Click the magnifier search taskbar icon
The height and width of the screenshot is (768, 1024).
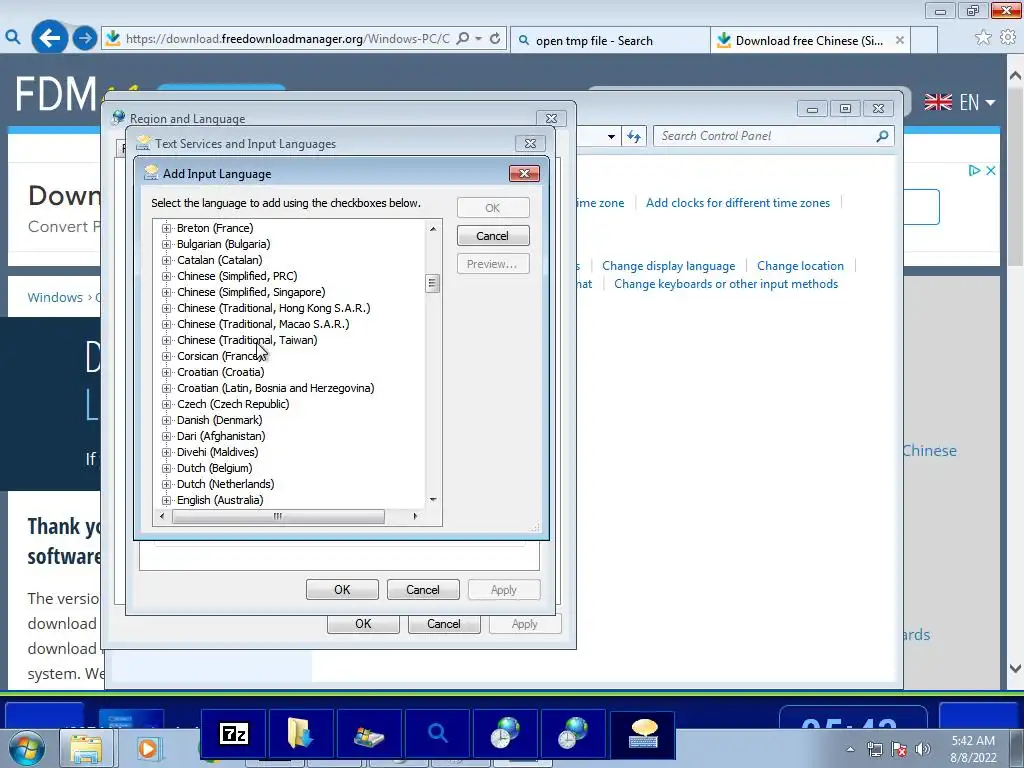(437, 735)
